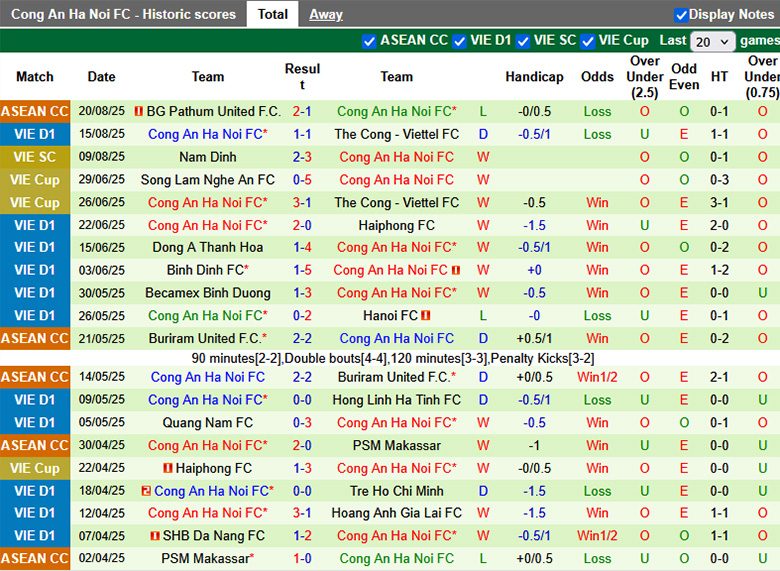
Task: Select VIE Cup league cell on 29/06/25
Action: 35,180
